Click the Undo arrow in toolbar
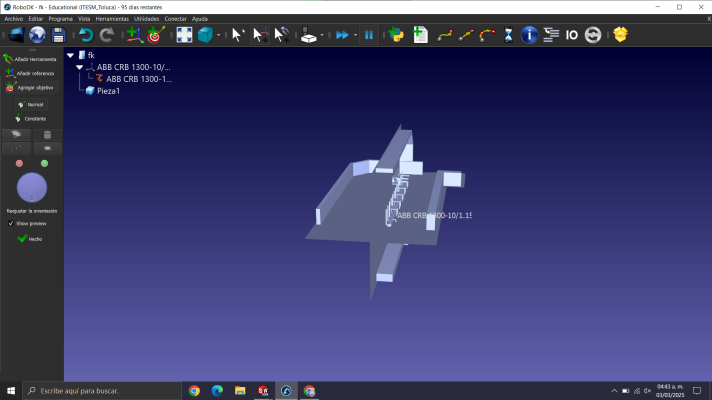Image resolution: width=712 pixels, height=400 pixels. [x=86, y=35]
